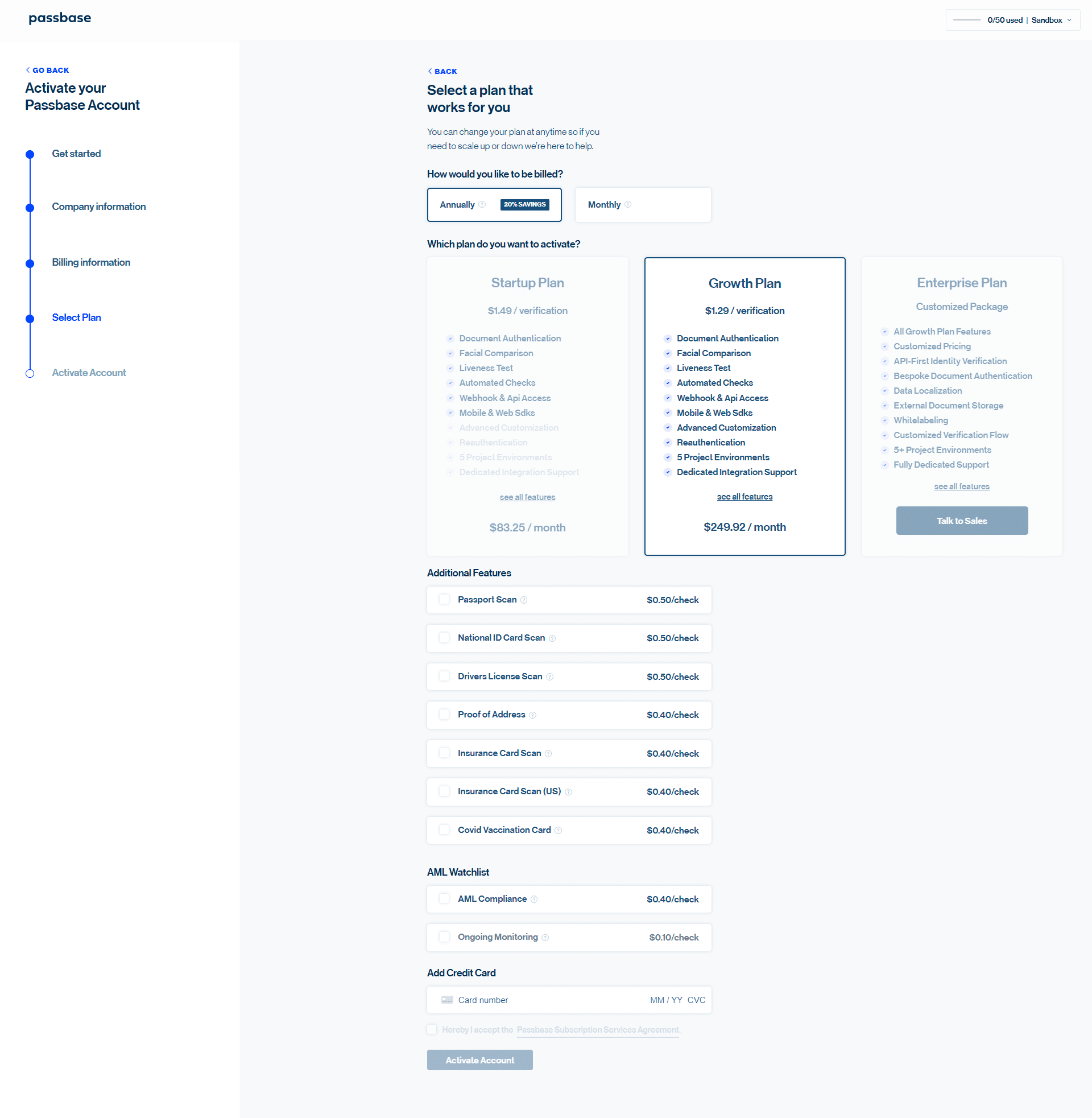Expand see all features for Growth Plan
Screen dimensions: 1092x1118
point(744,496)
